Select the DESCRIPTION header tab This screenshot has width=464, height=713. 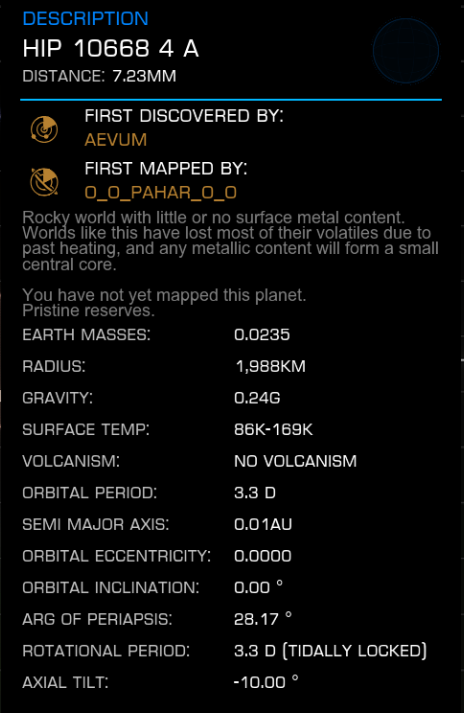86,19
